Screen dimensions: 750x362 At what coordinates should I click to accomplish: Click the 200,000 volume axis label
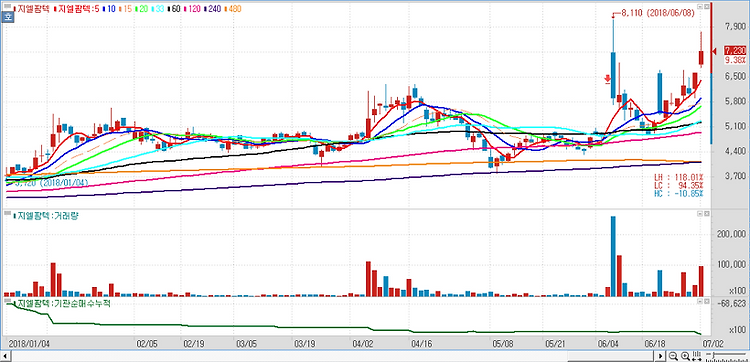(733, 234)
